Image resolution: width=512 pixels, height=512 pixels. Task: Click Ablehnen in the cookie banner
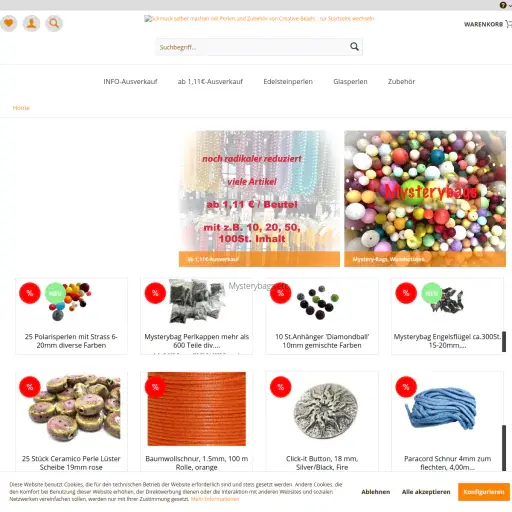pyautogui.click(x=376, y=492)
